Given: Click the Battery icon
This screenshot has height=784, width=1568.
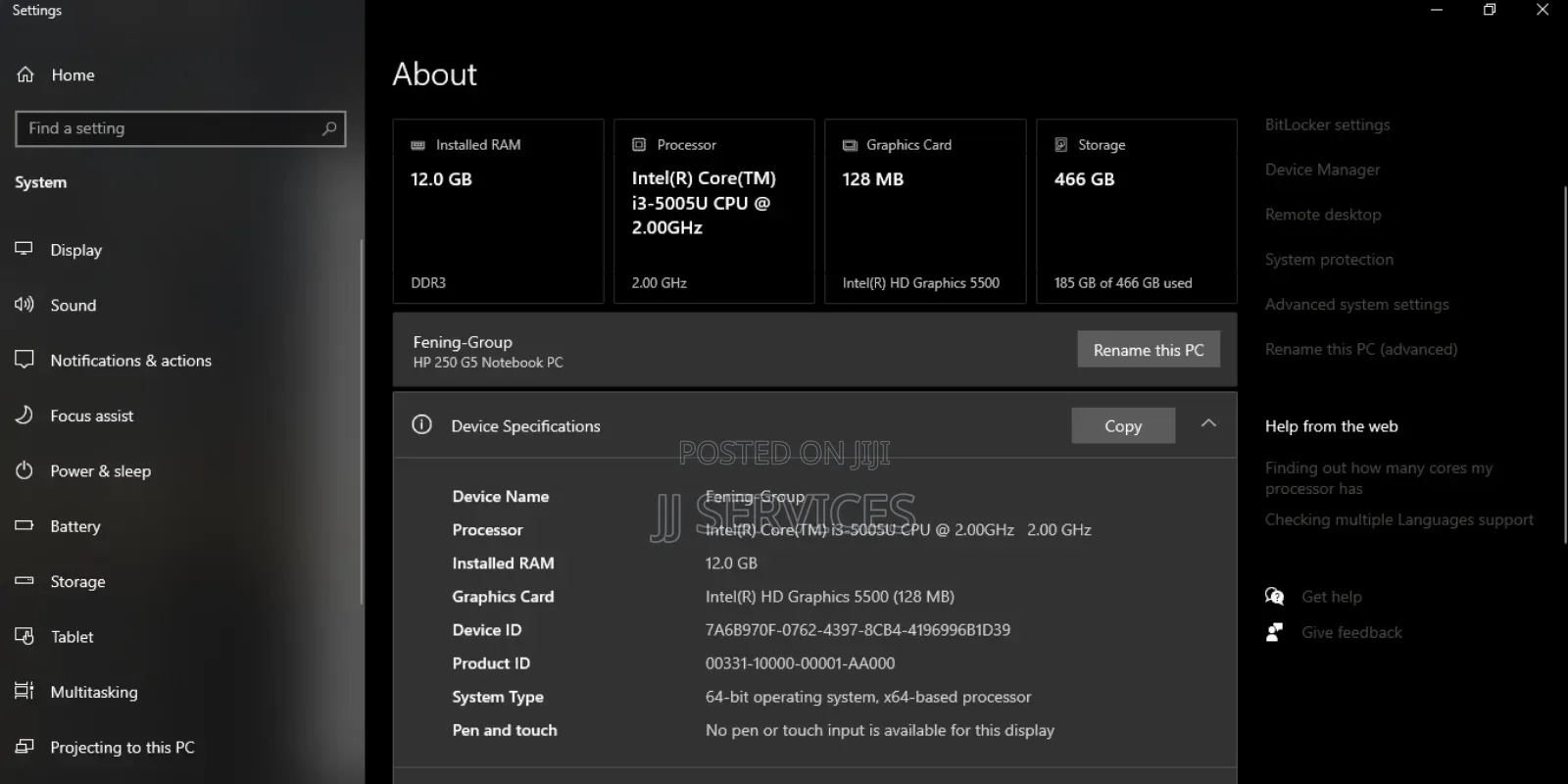Looking at the screenshot, I should [24, 526].
